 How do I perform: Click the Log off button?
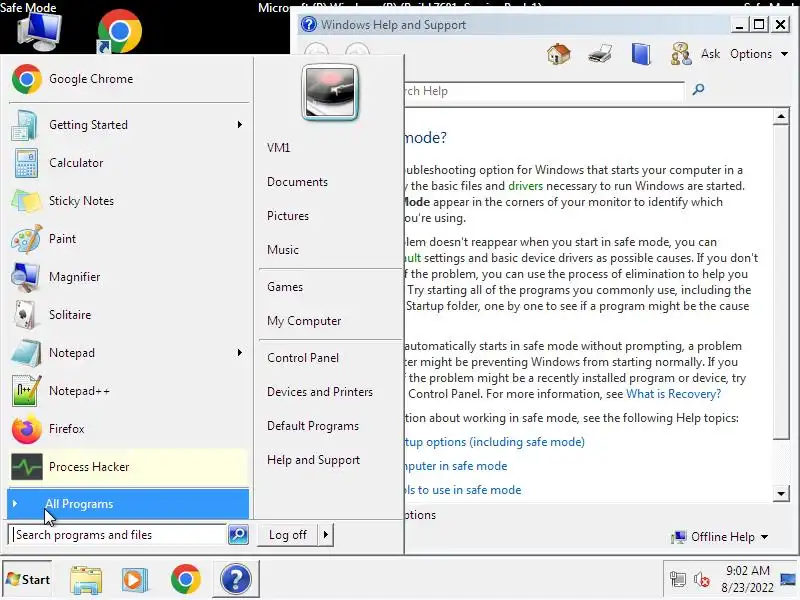(288, 535)
